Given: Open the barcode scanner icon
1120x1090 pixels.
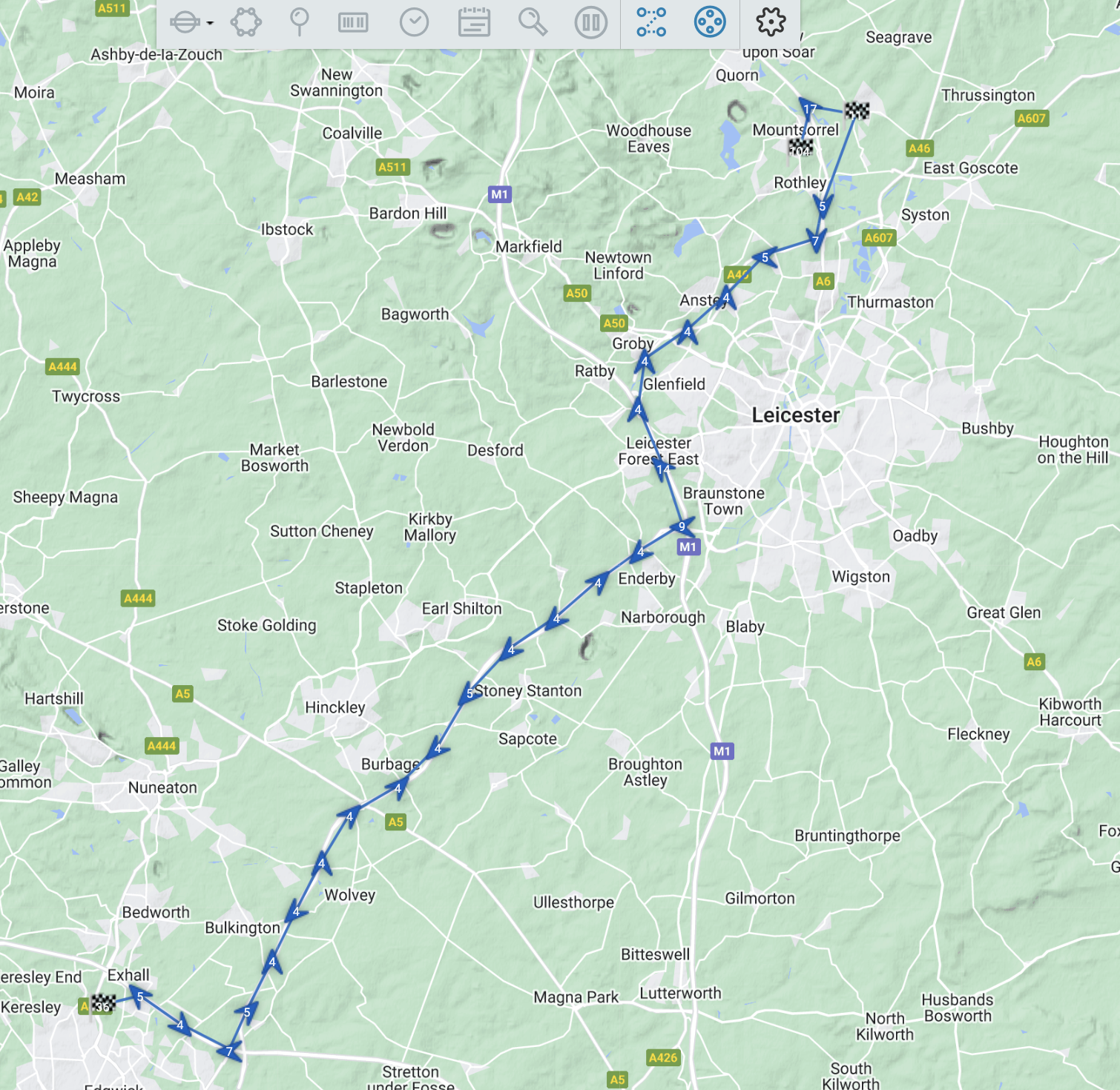Looking at the screenshot, I should 353,22.
